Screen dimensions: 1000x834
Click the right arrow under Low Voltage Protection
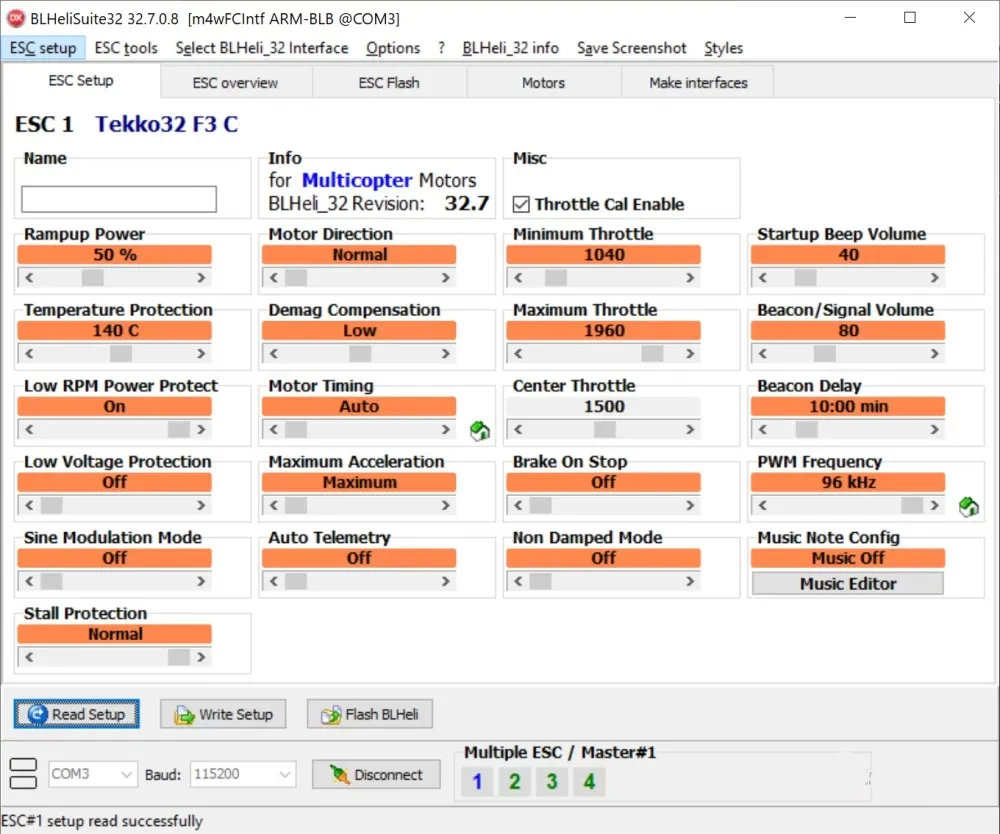[x=201, y=505]
